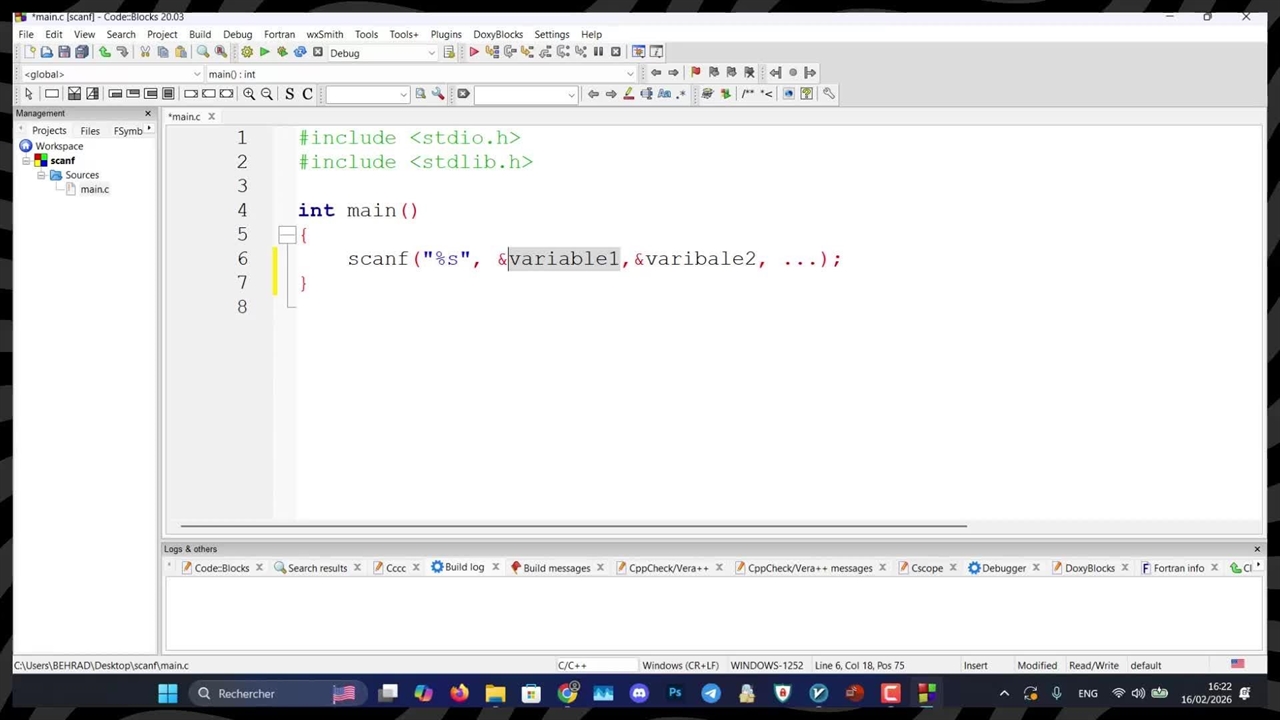The image size is (1280, 720).
Task: Click the Cut scissors icon
Action: [x=145, y=52]
